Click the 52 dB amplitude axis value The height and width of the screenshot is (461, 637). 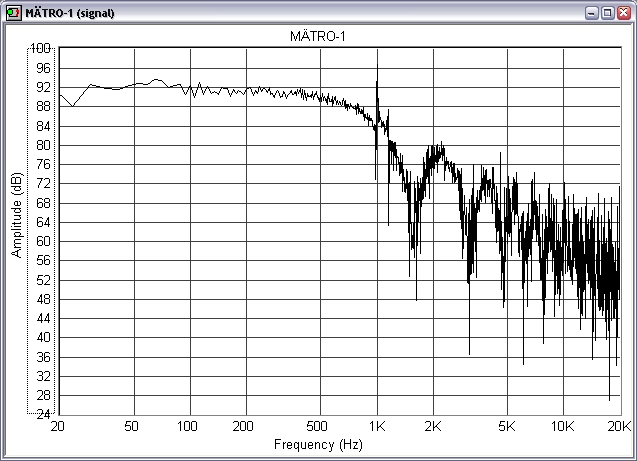point(43,280)
